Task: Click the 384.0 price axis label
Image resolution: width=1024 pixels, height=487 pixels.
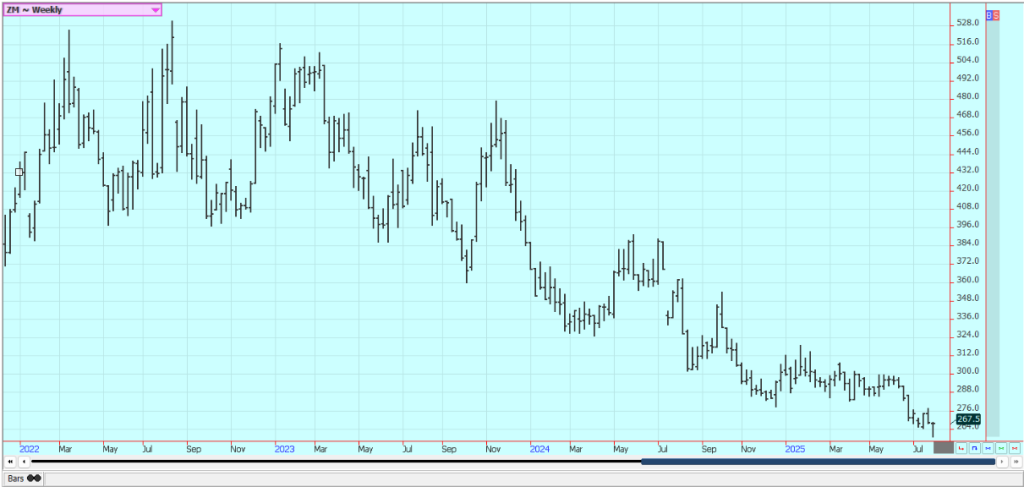Action: [x=968, y=243]
